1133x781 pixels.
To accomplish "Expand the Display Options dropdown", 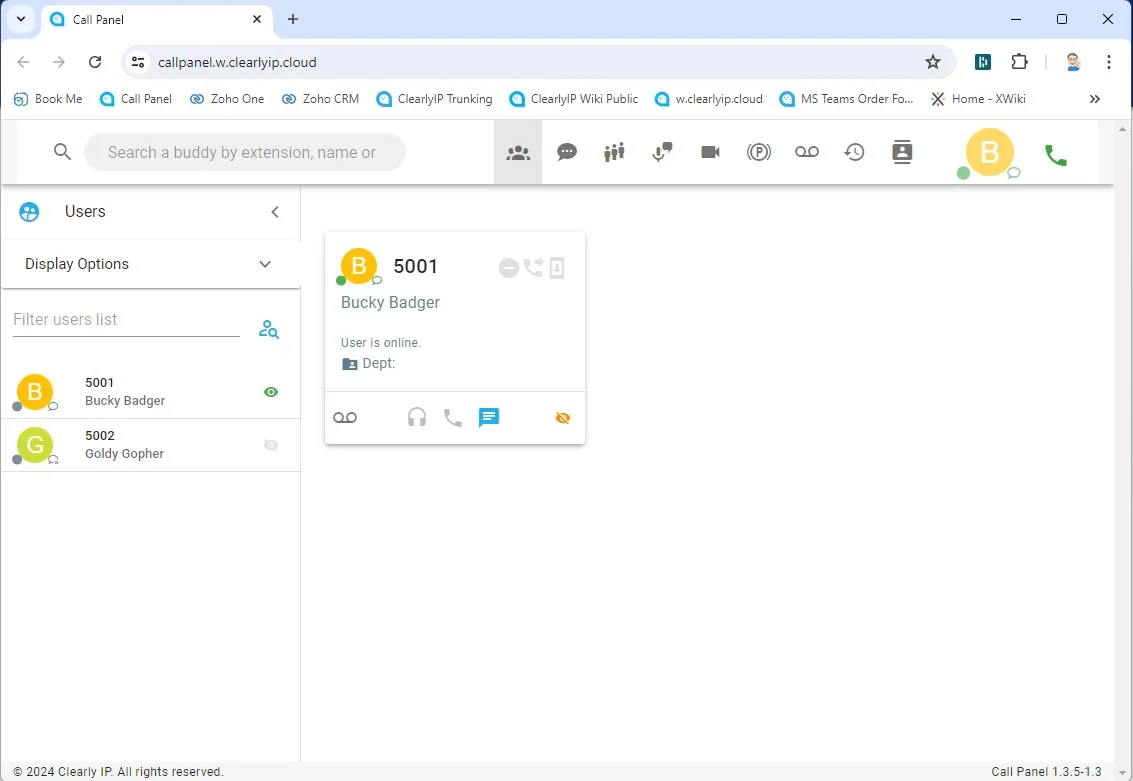I will [x=151, y=264].
